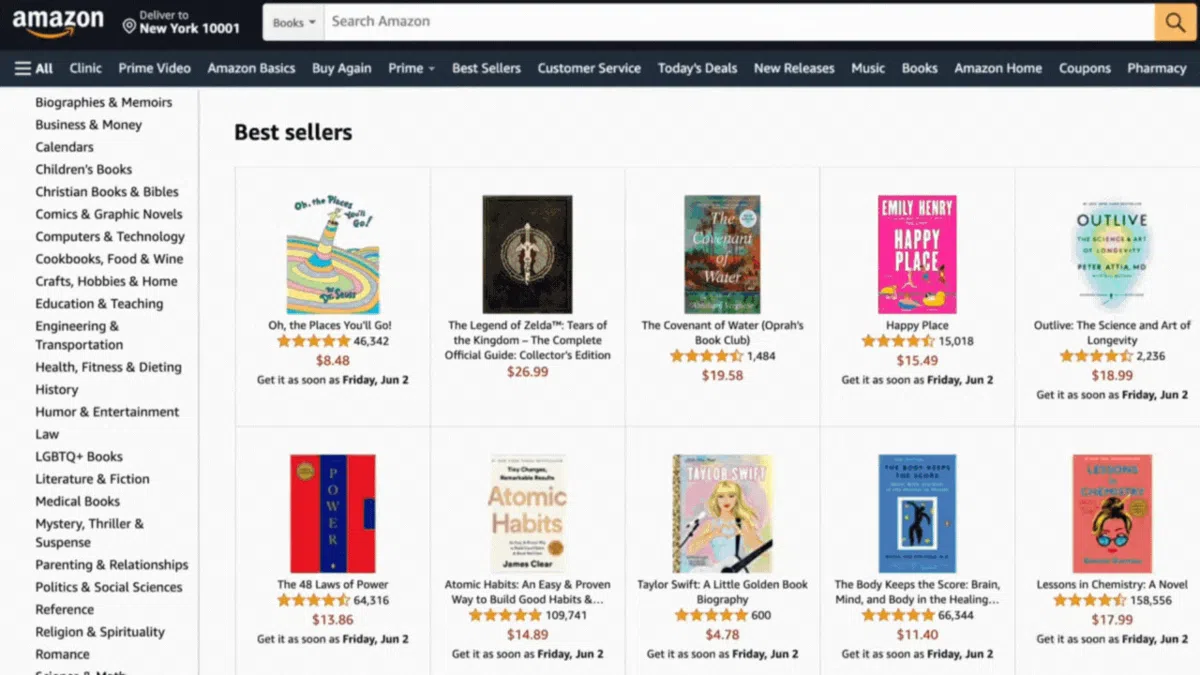
Task: Click Outlive book price $18.99
Action: pyautogui.click(x=1112, y=375)
